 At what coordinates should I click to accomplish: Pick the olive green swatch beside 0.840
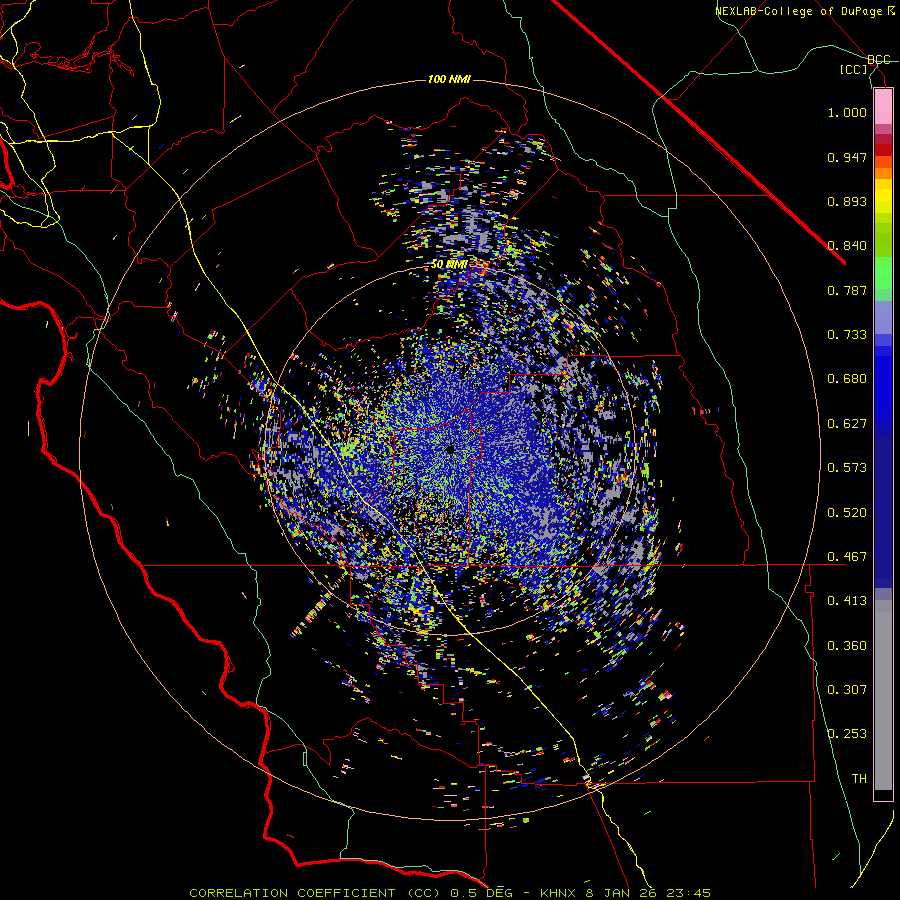pyautogui.click(x=883, y=240)
